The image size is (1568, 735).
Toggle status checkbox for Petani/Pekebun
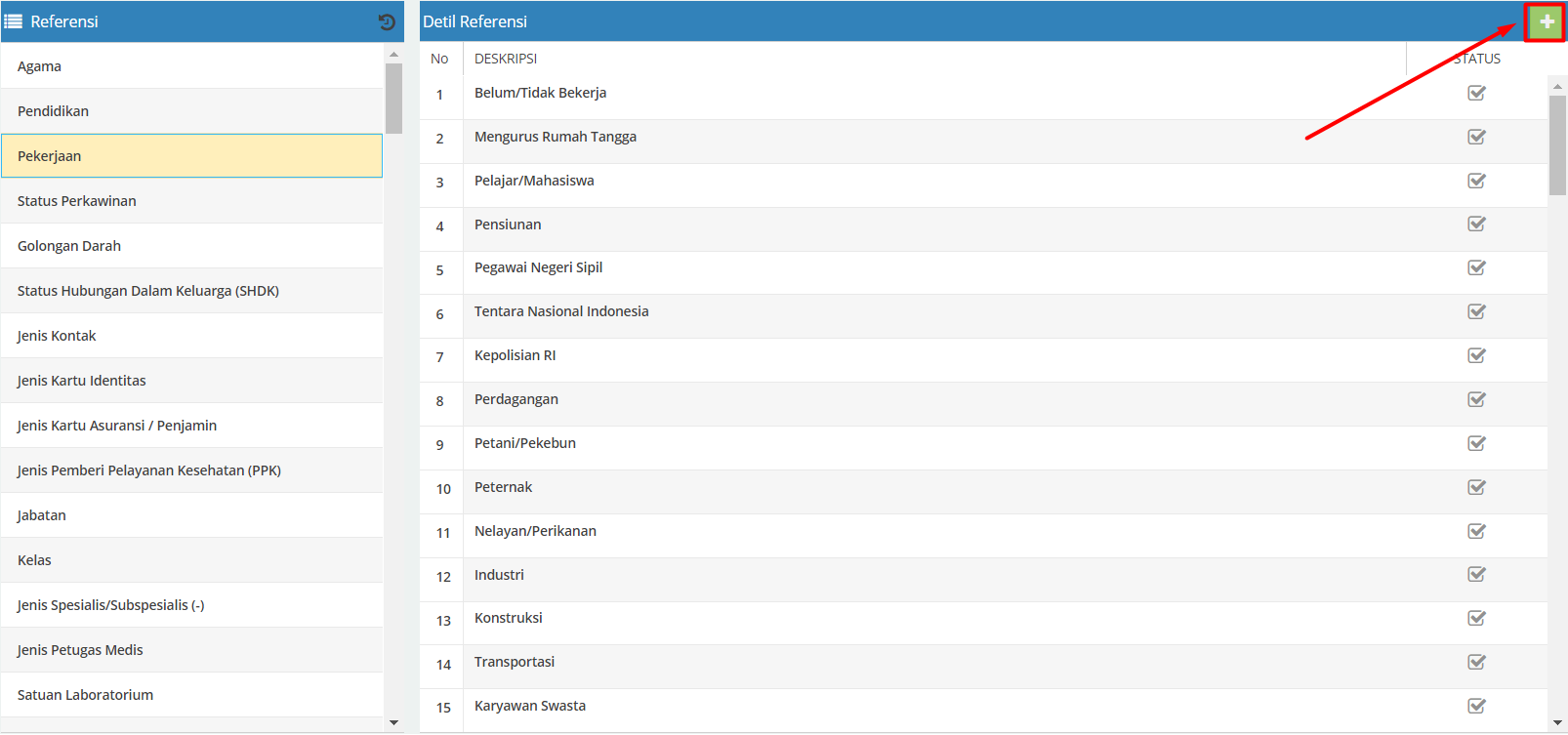click(1476, 443)
